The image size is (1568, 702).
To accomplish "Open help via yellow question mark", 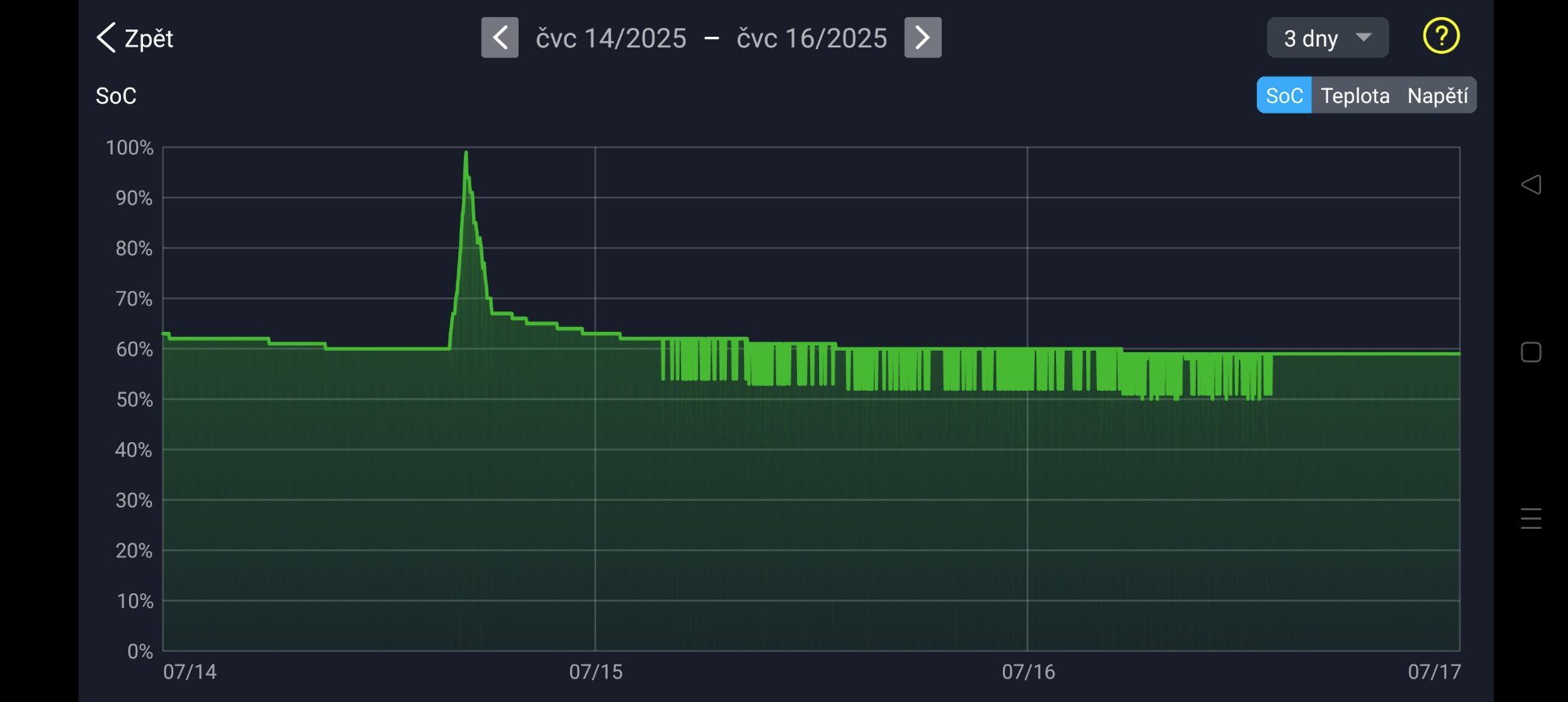I will [x=1441, y=37].
